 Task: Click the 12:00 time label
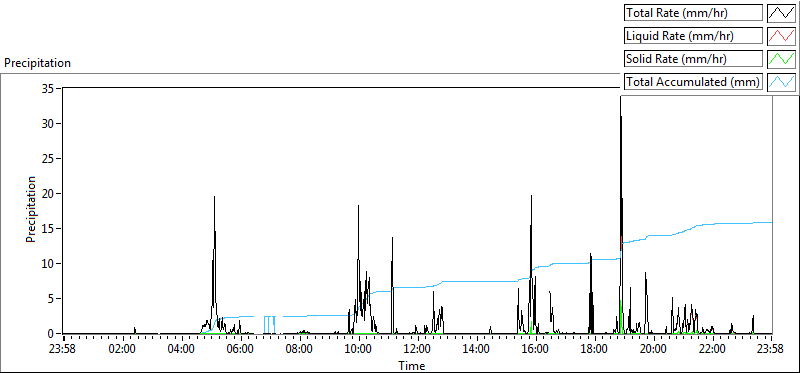(418, 350)
